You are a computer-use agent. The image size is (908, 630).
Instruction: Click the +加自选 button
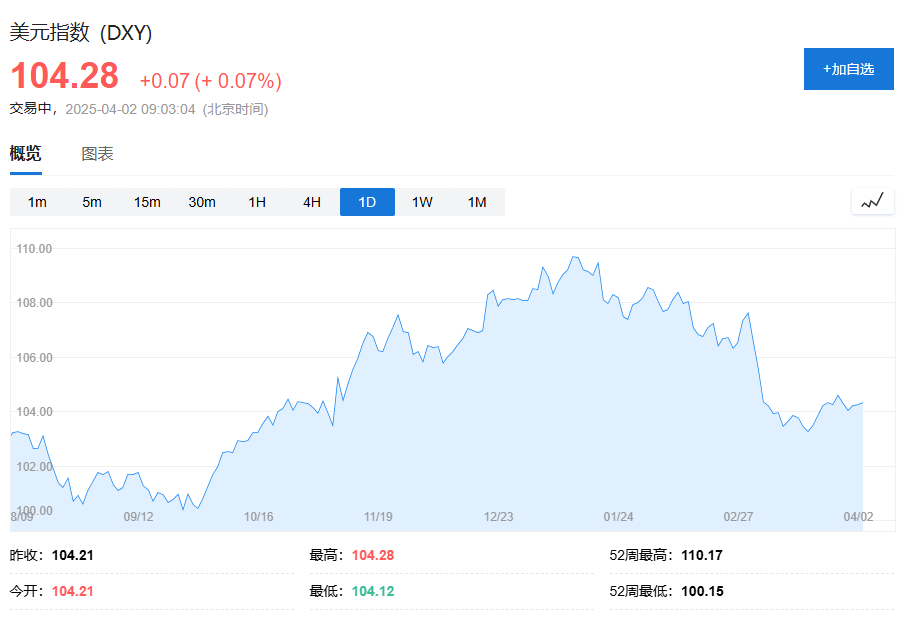pos(848,69)
